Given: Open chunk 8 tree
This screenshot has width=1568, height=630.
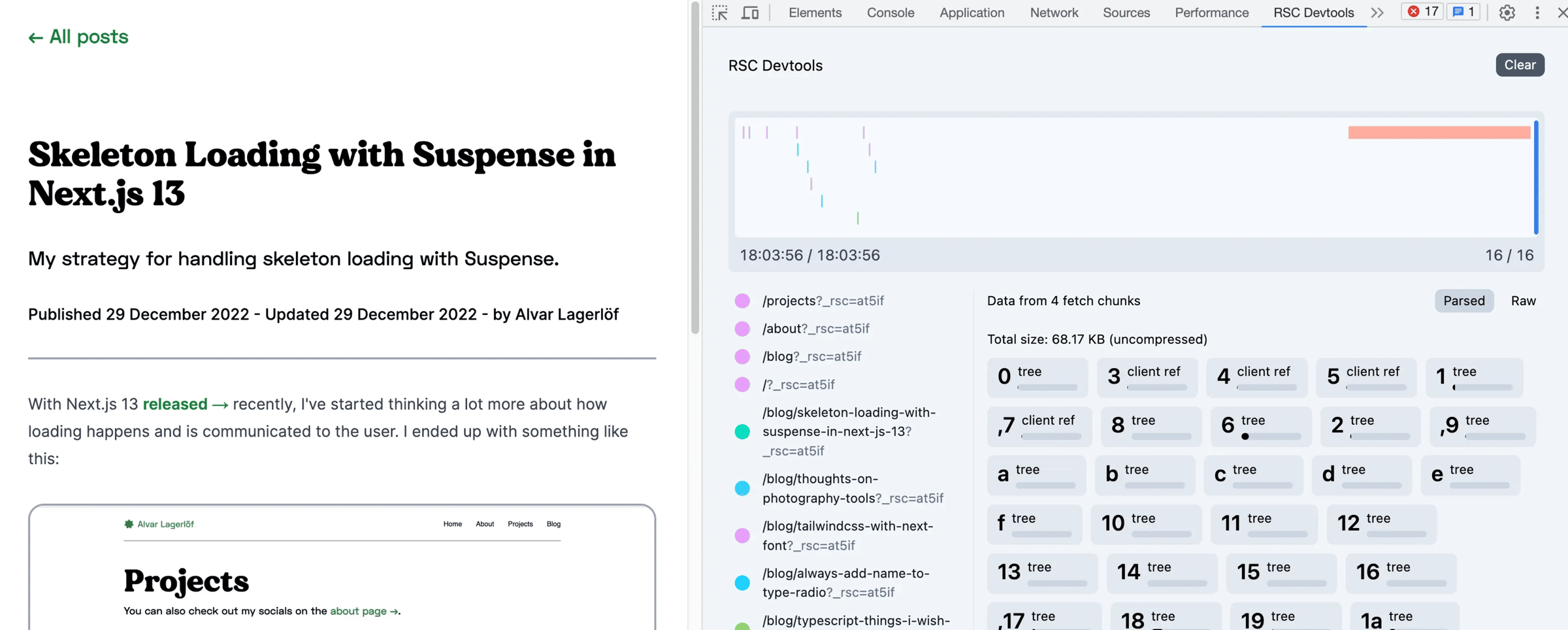Looking at the screenshot, I should click(1151, 426).
